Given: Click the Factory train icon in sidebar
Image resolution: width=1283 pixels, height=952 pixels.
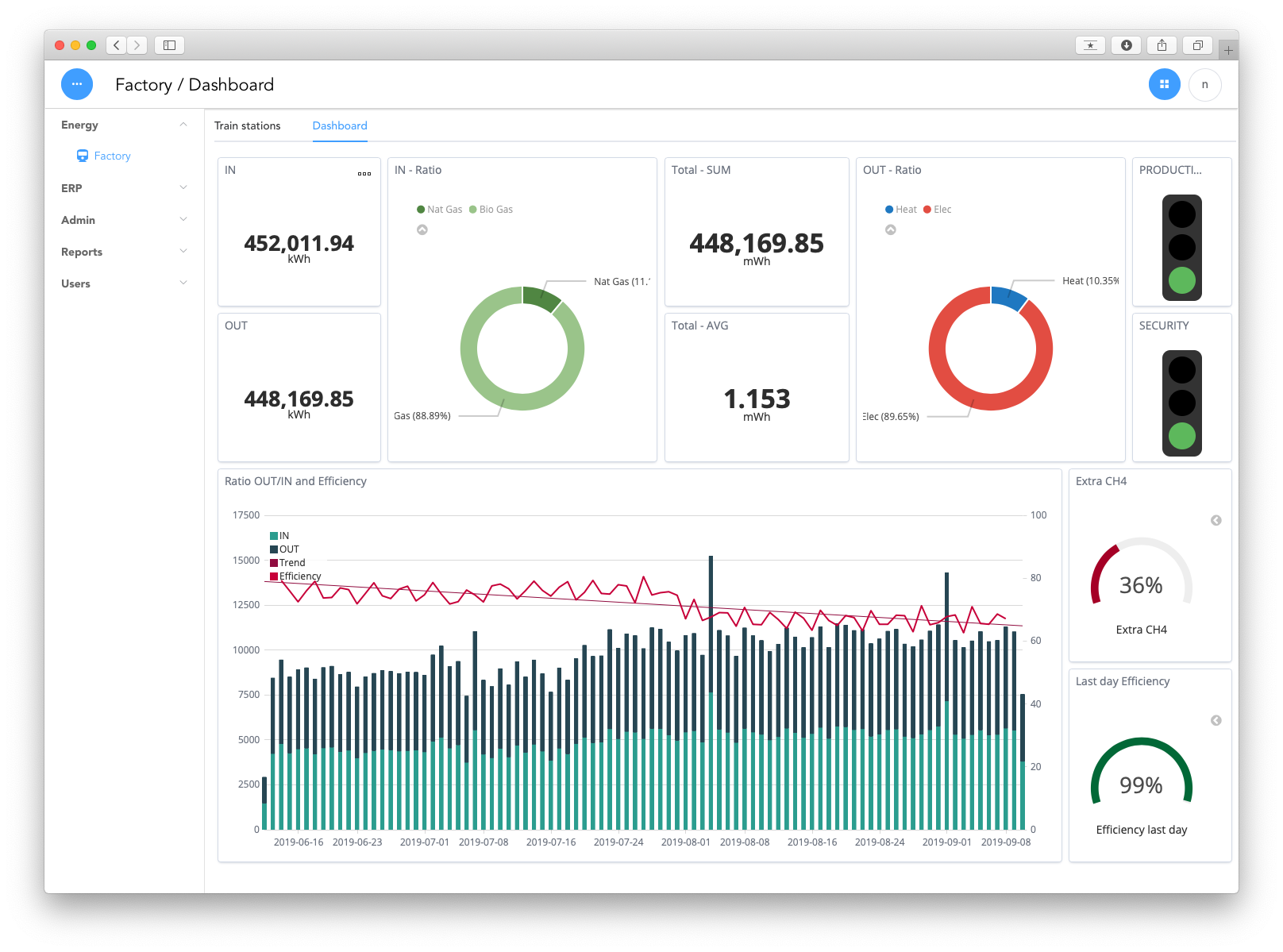Looking at the screenshot, I should [83, 156].
